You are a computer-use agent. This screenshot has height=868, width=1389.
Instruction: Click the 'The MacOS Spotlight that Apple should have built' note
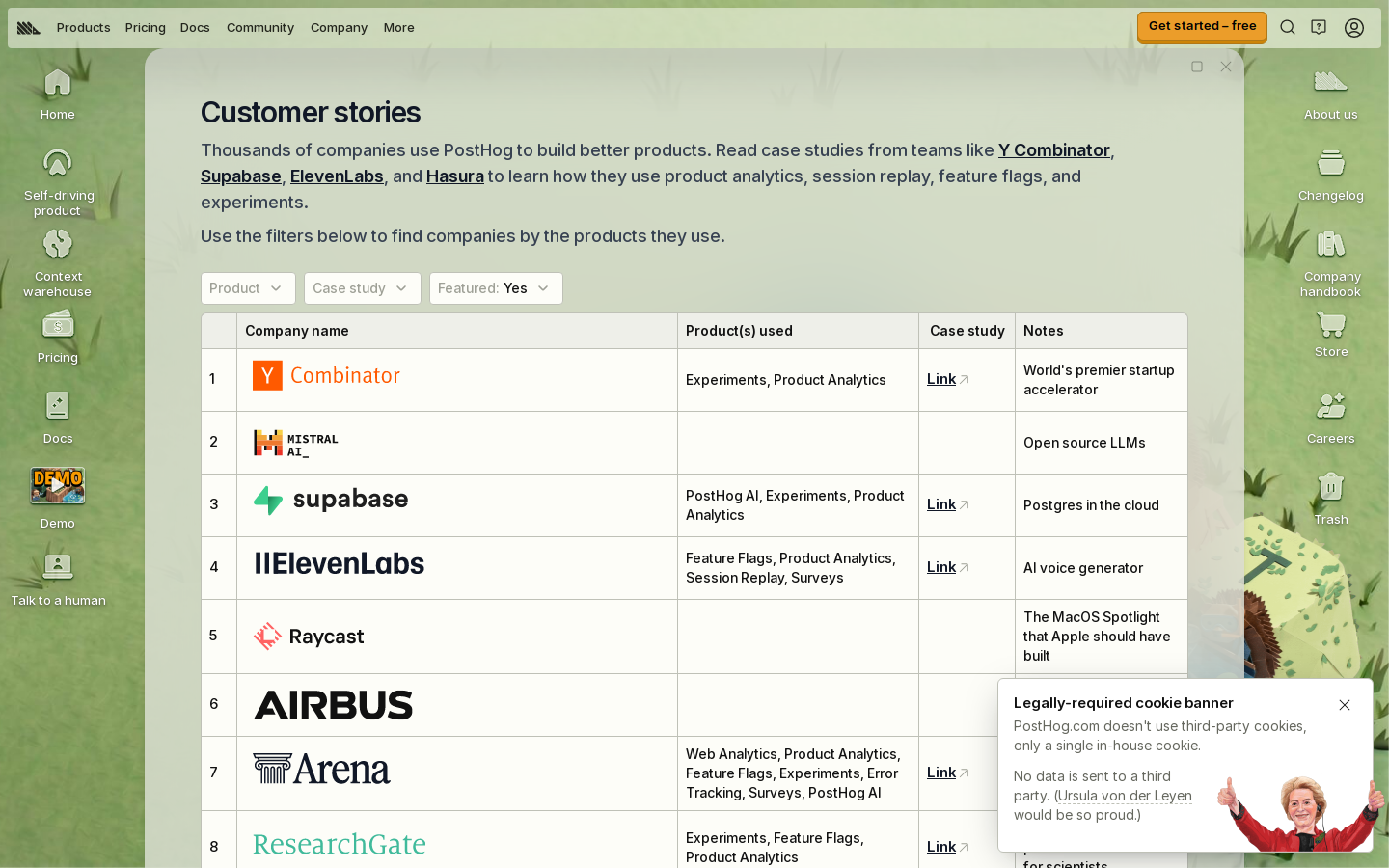pos(1097,637)
